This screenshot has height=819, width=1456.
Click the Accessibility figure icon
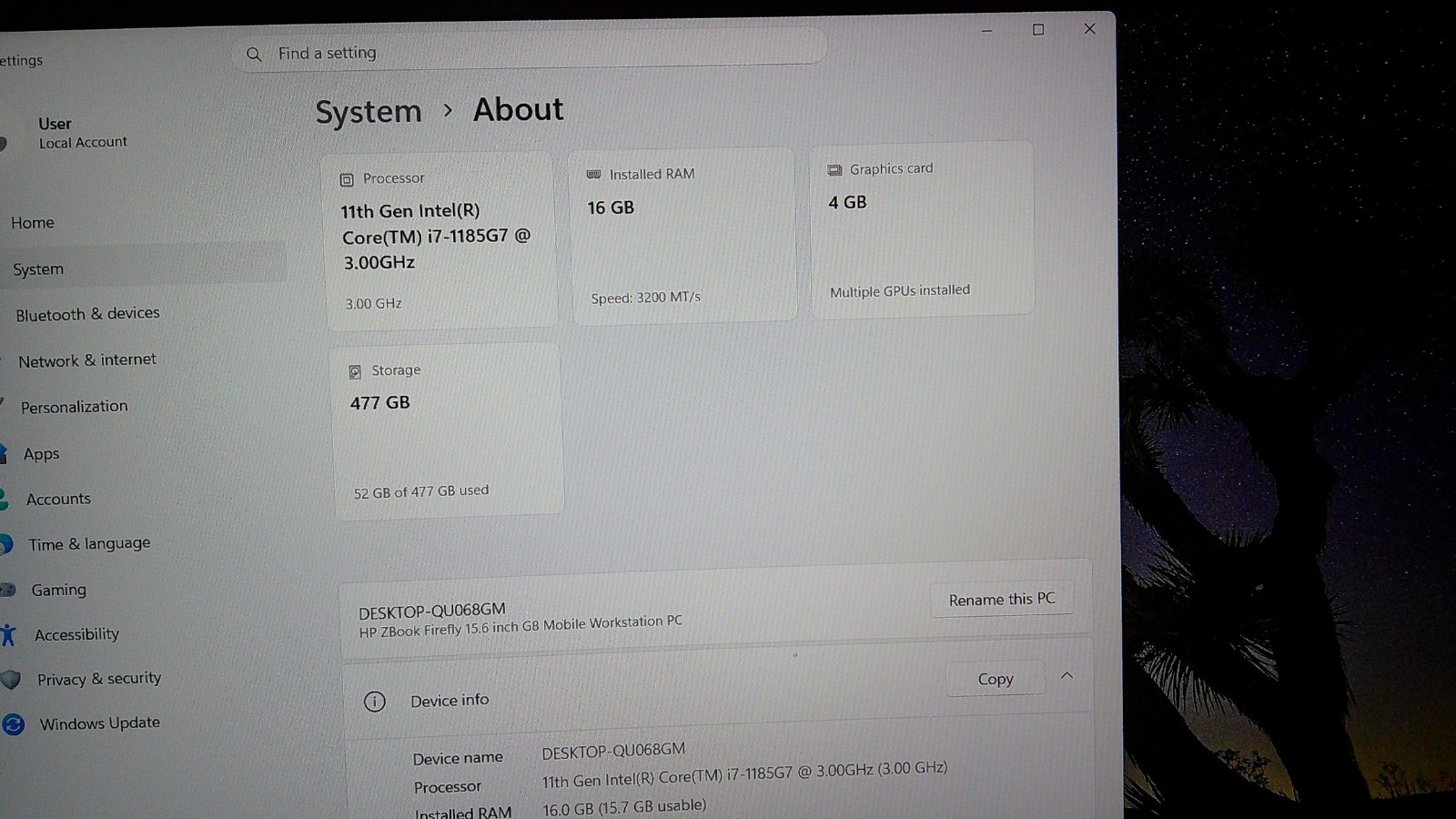8,635
